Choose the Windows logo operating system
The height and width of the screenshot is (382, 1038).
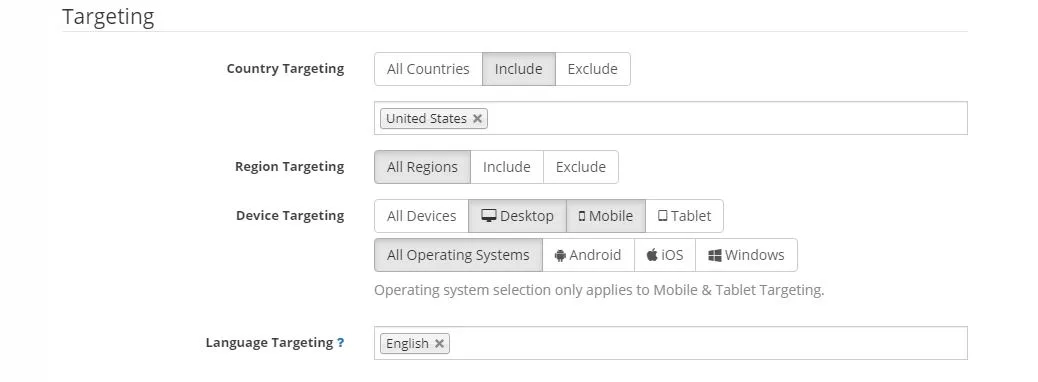(746, 255)
